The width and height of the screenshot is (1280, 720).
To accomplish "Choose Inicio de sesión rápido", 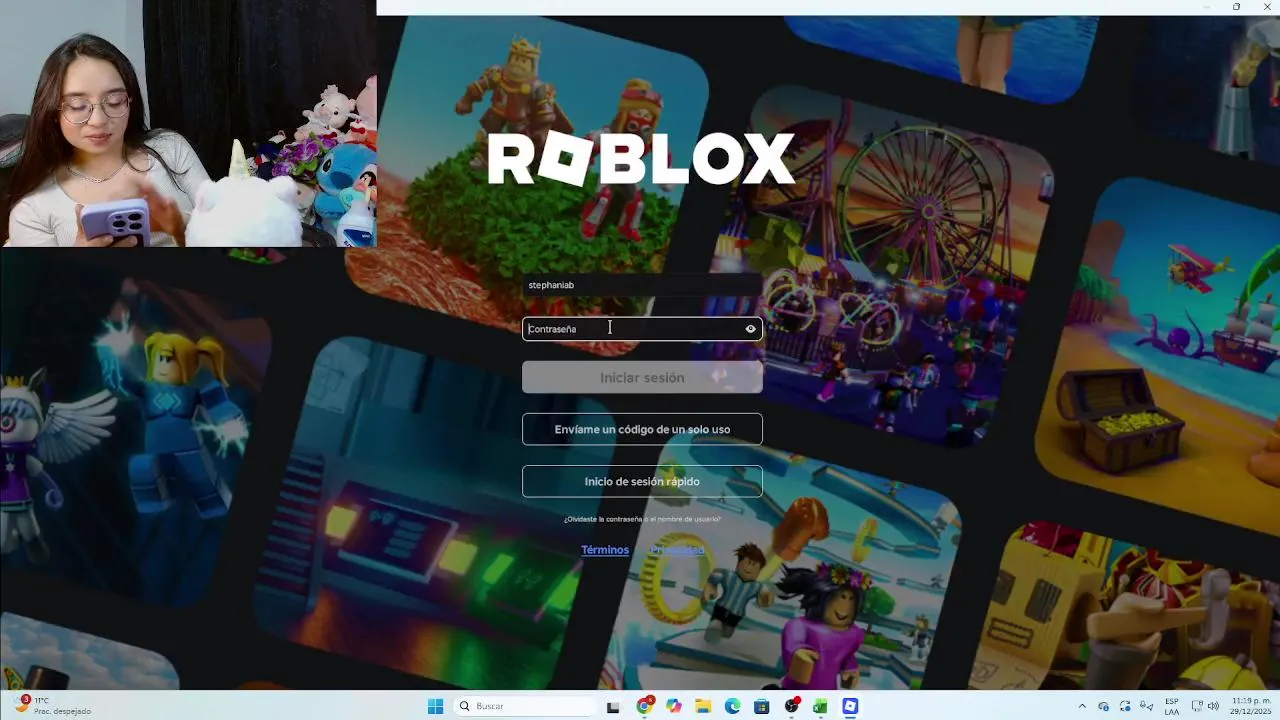I will point(642,481).
